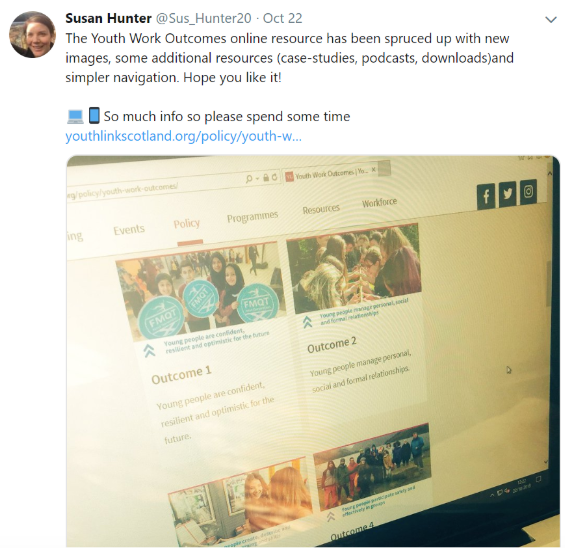Viewport: 565px width, 548px height.
Task: Select the Policy navigation tab
Action: (187, 224)
